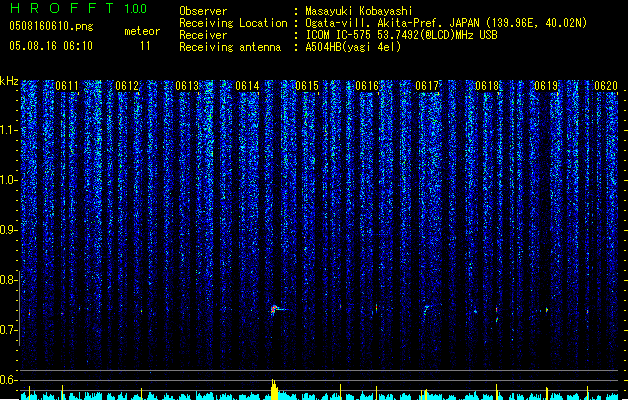Click the 0618 time marker

[487, 86]
